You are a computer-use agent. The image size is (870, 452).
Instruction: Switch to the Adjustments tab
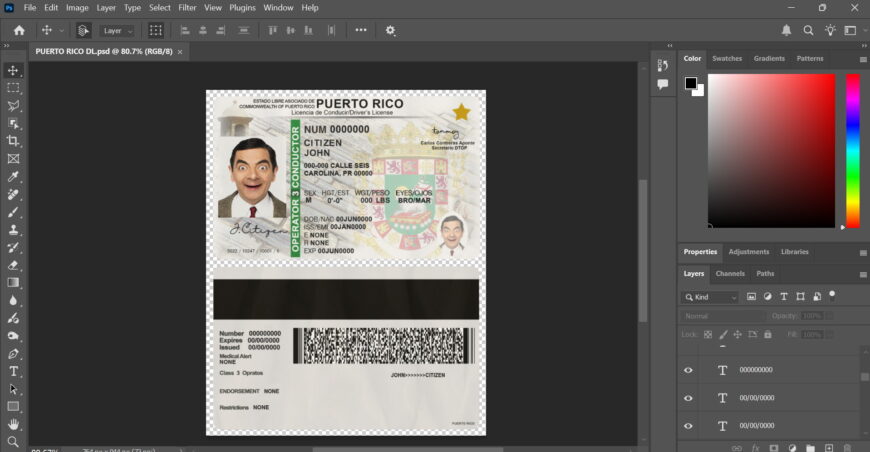point(748,252)
